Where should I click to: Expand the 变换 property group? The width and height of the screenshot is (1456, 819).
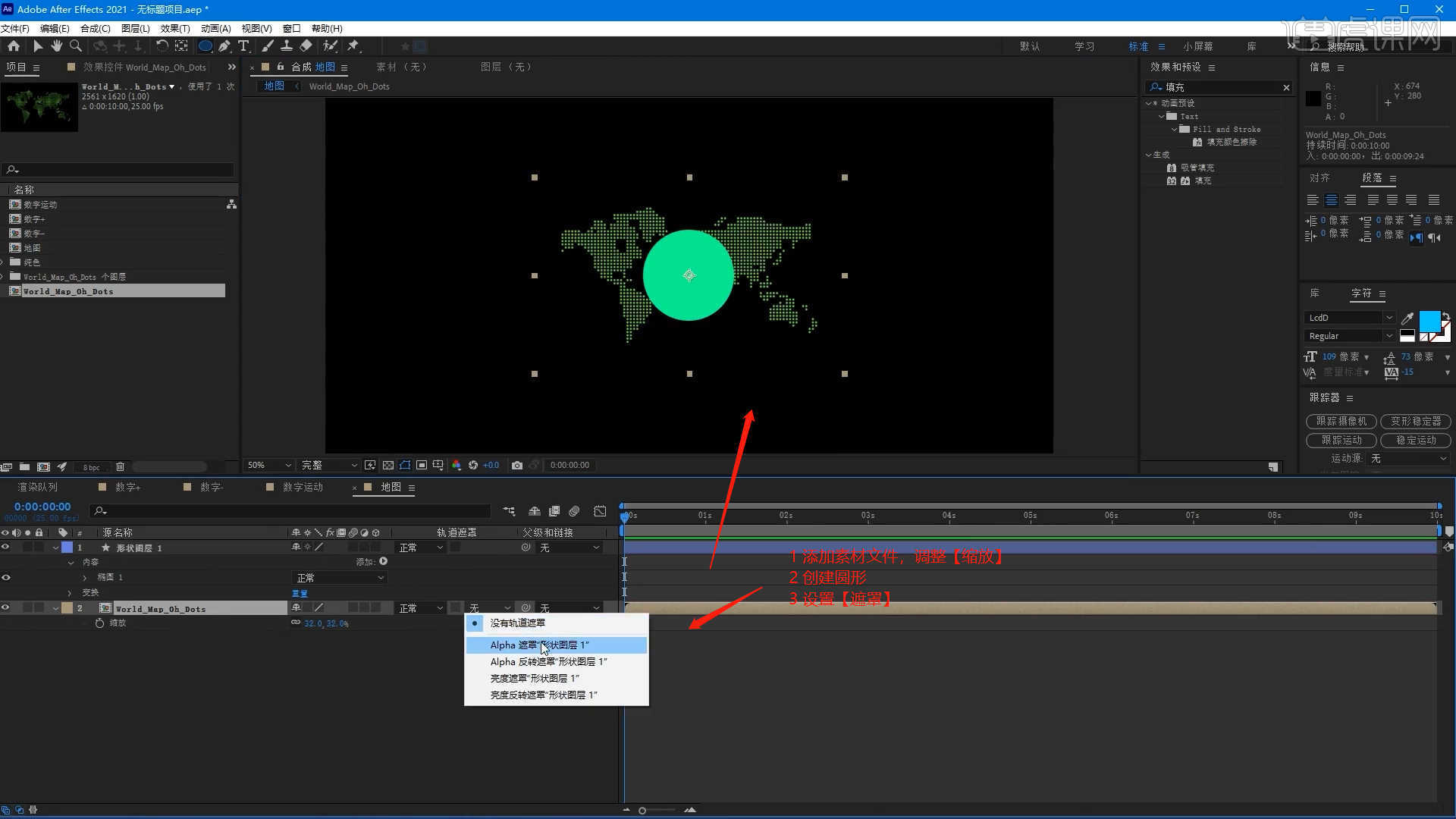click(70, 593)
